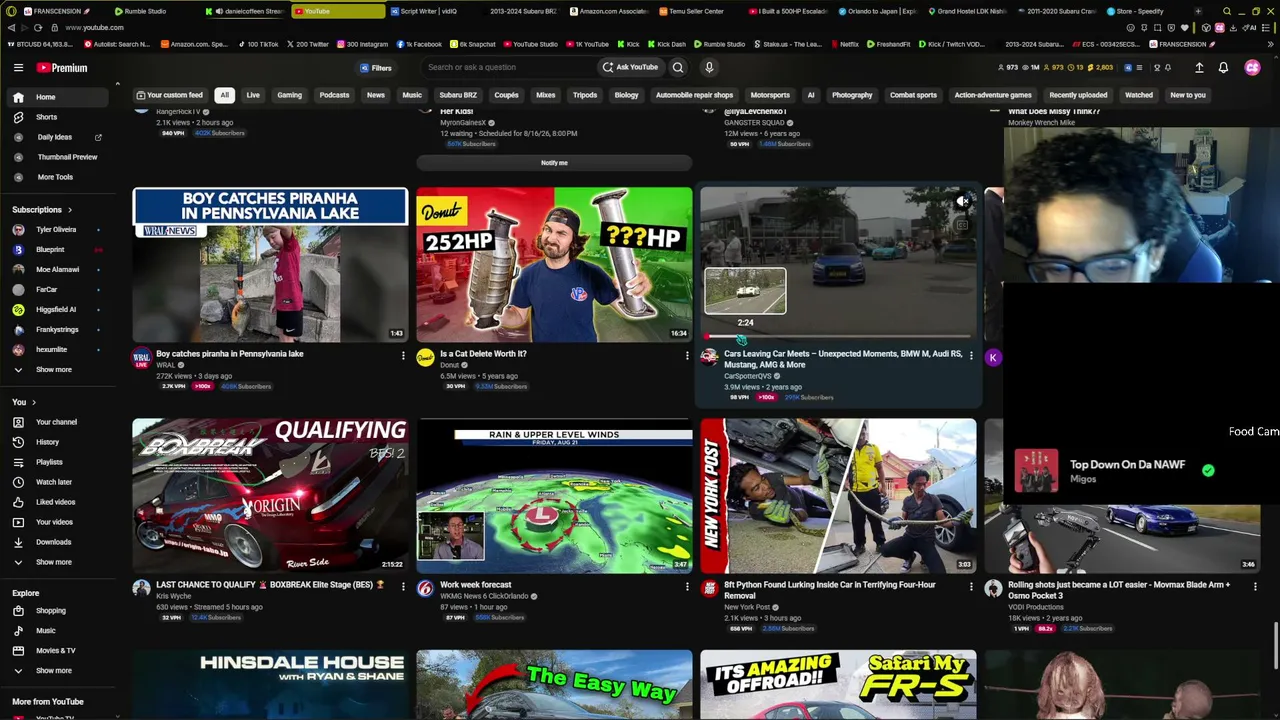Screen dimensions: 1280x720
Task: Open Music under Explore
Action: tap(46, 631)
